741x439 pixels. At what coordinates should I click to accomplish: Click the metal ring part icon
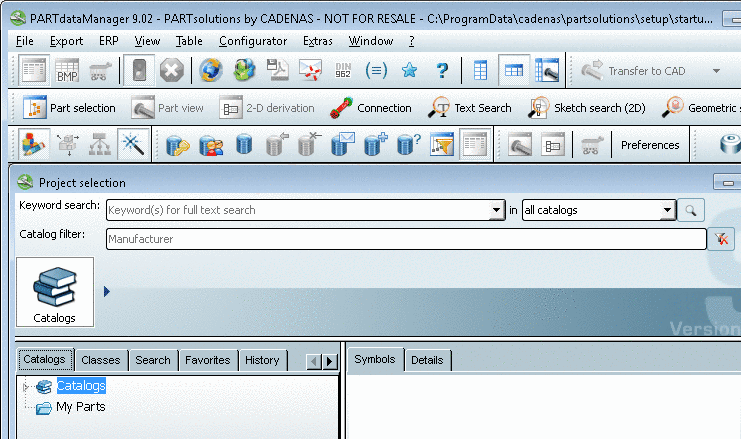pos(730,145)
